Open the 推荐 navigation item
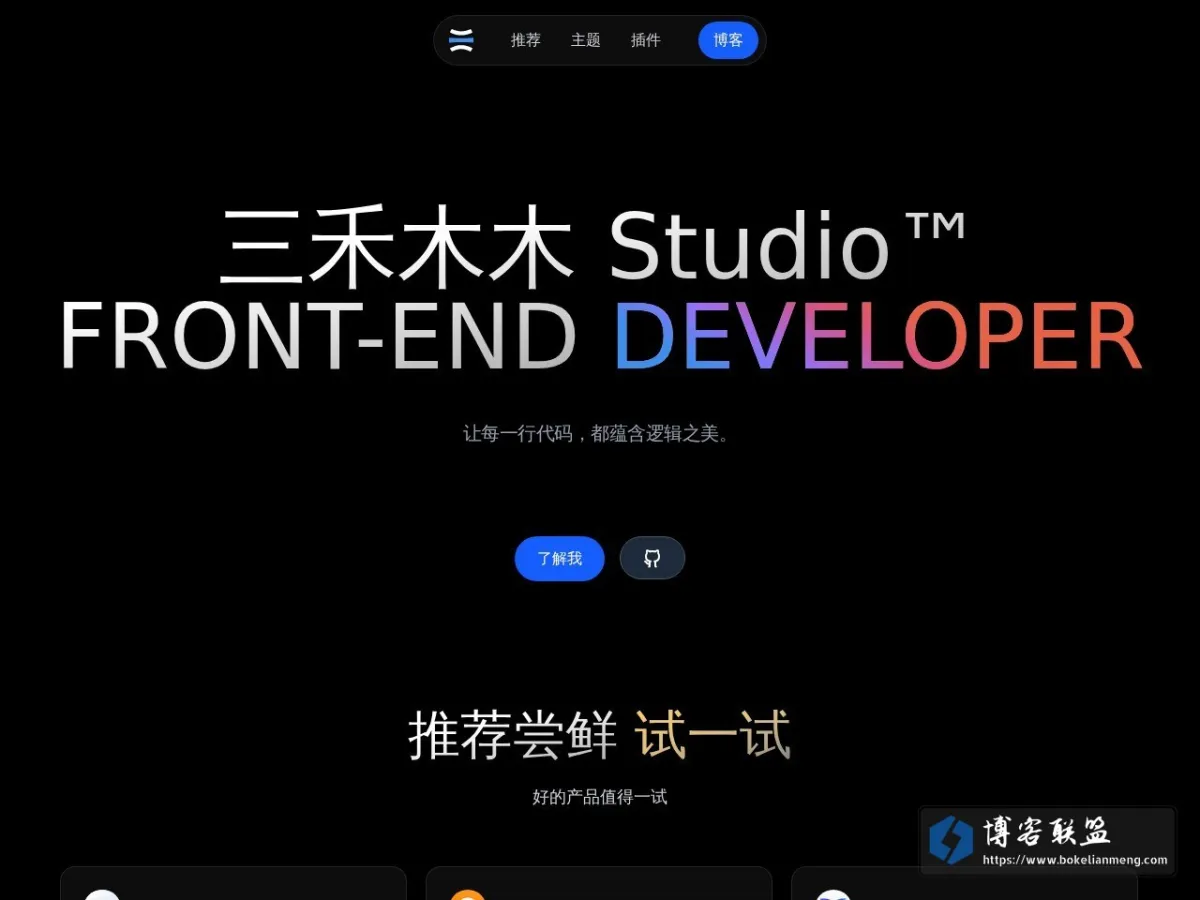 526,40
